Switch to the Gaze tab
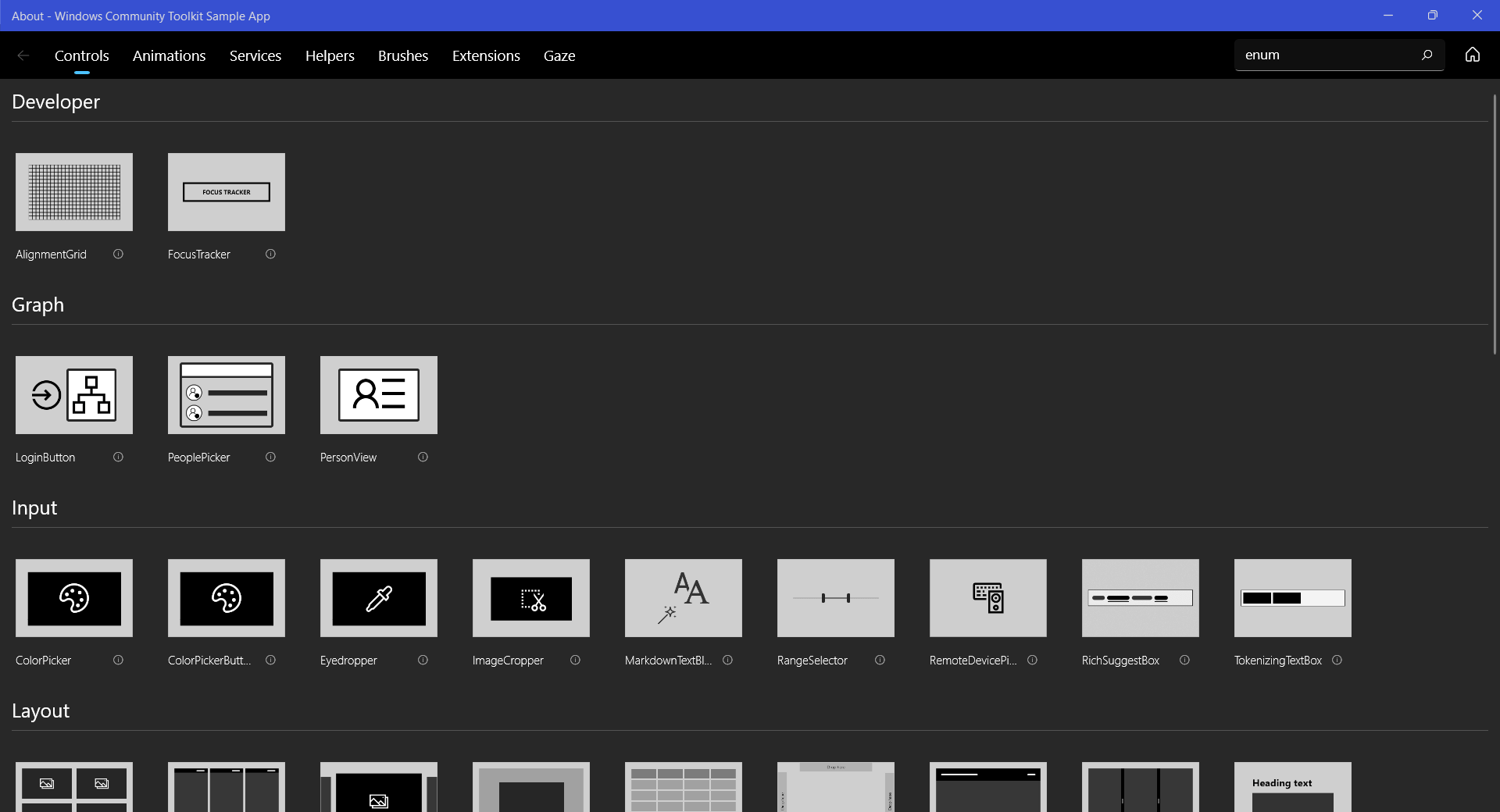This screenshot has height=812, width=1500. (x=559, y=55)
